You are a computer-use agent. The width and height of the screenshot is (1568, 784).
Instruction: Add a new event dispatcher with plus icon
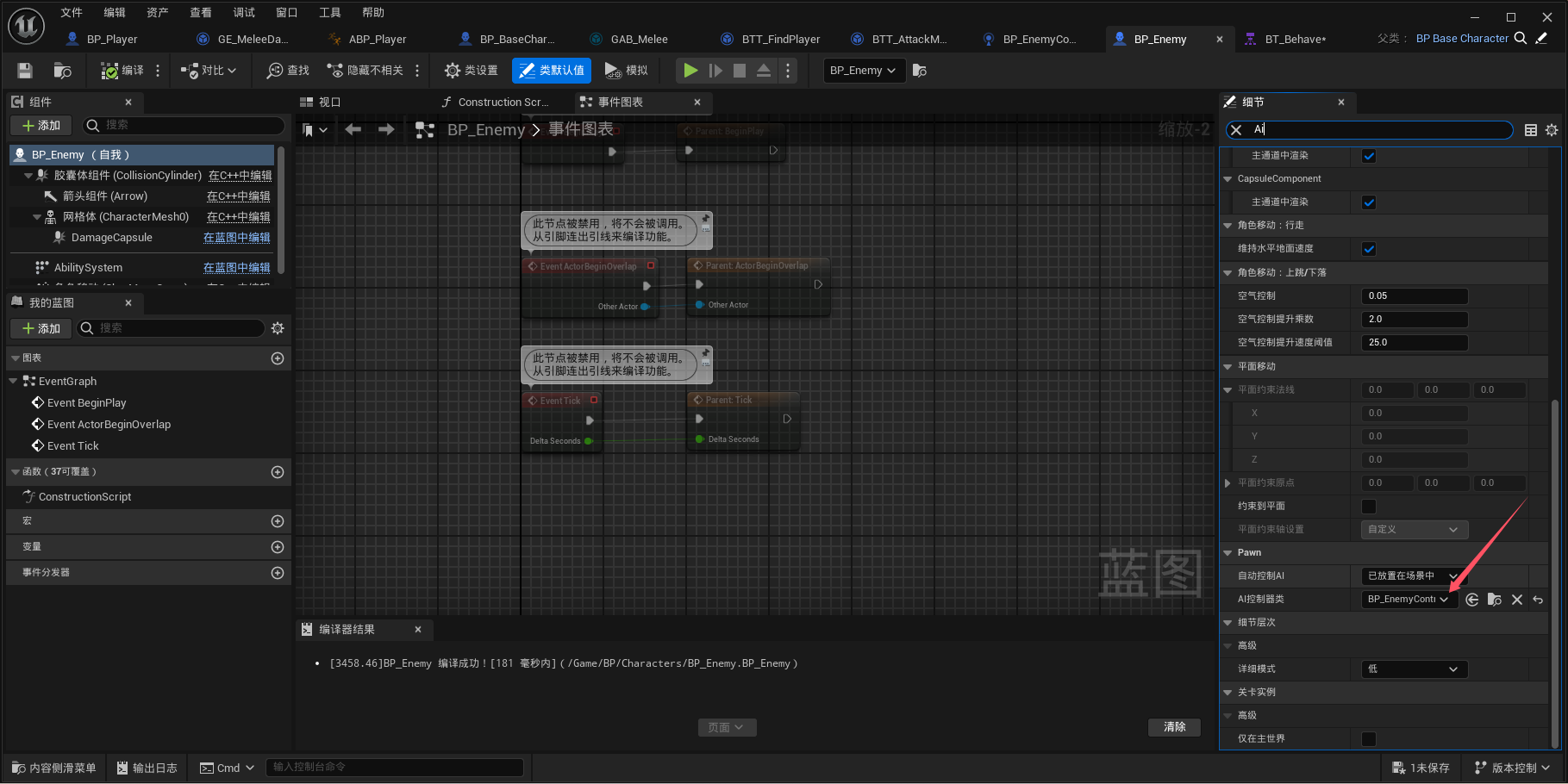pos(278,573)
